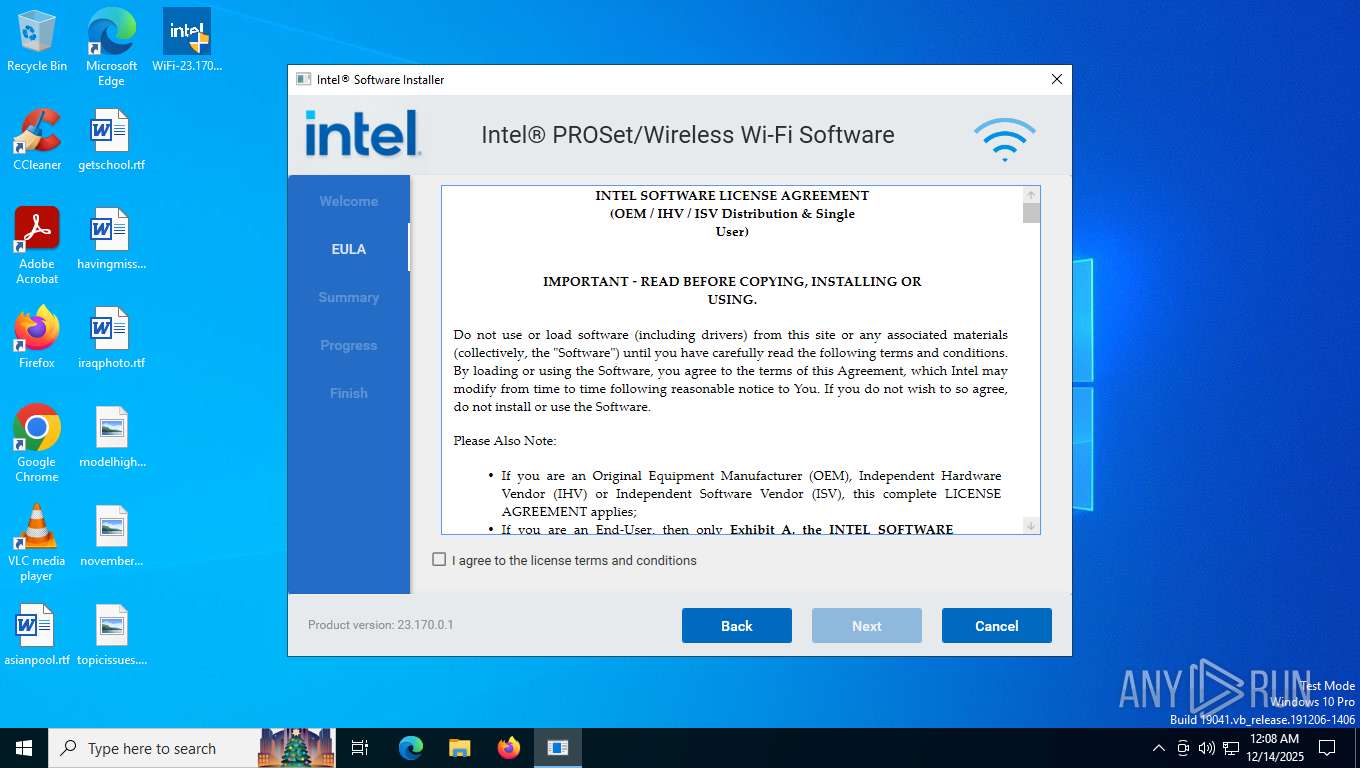Screen dimensions: 1360x768
Task: Open the VLC media player desktop shortcut
Action: tap(37, 543)
